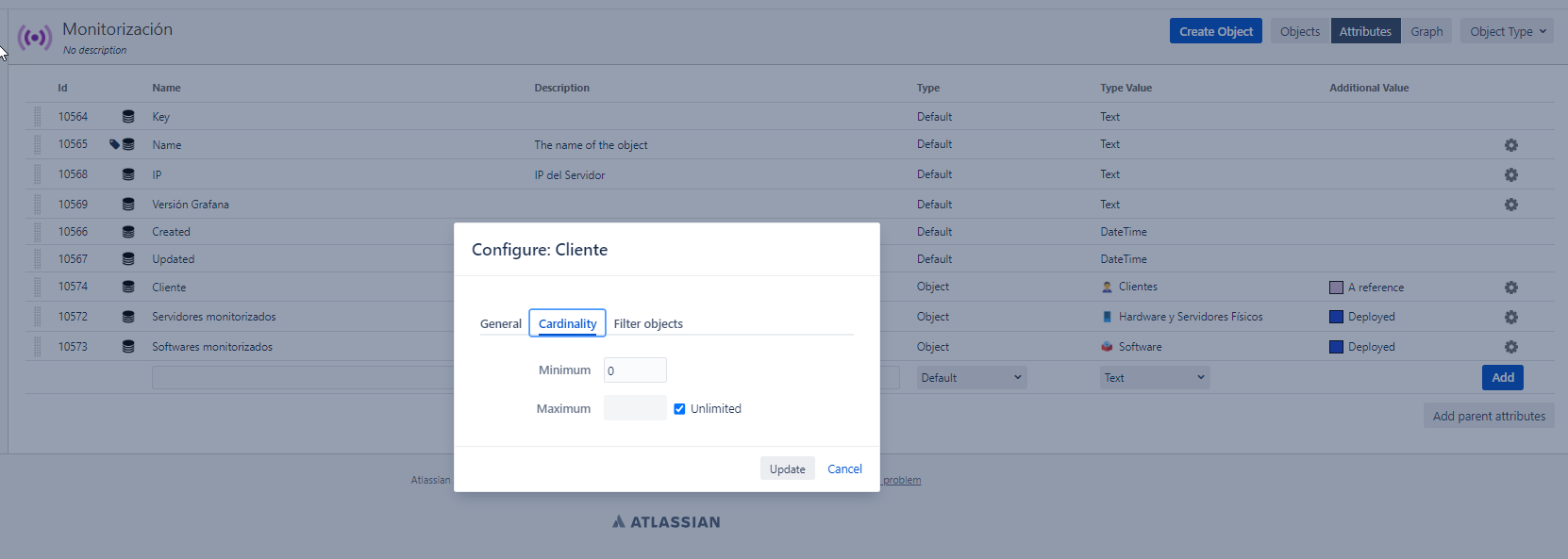Click the label tag icon in Name row

(x=114, y=144)
